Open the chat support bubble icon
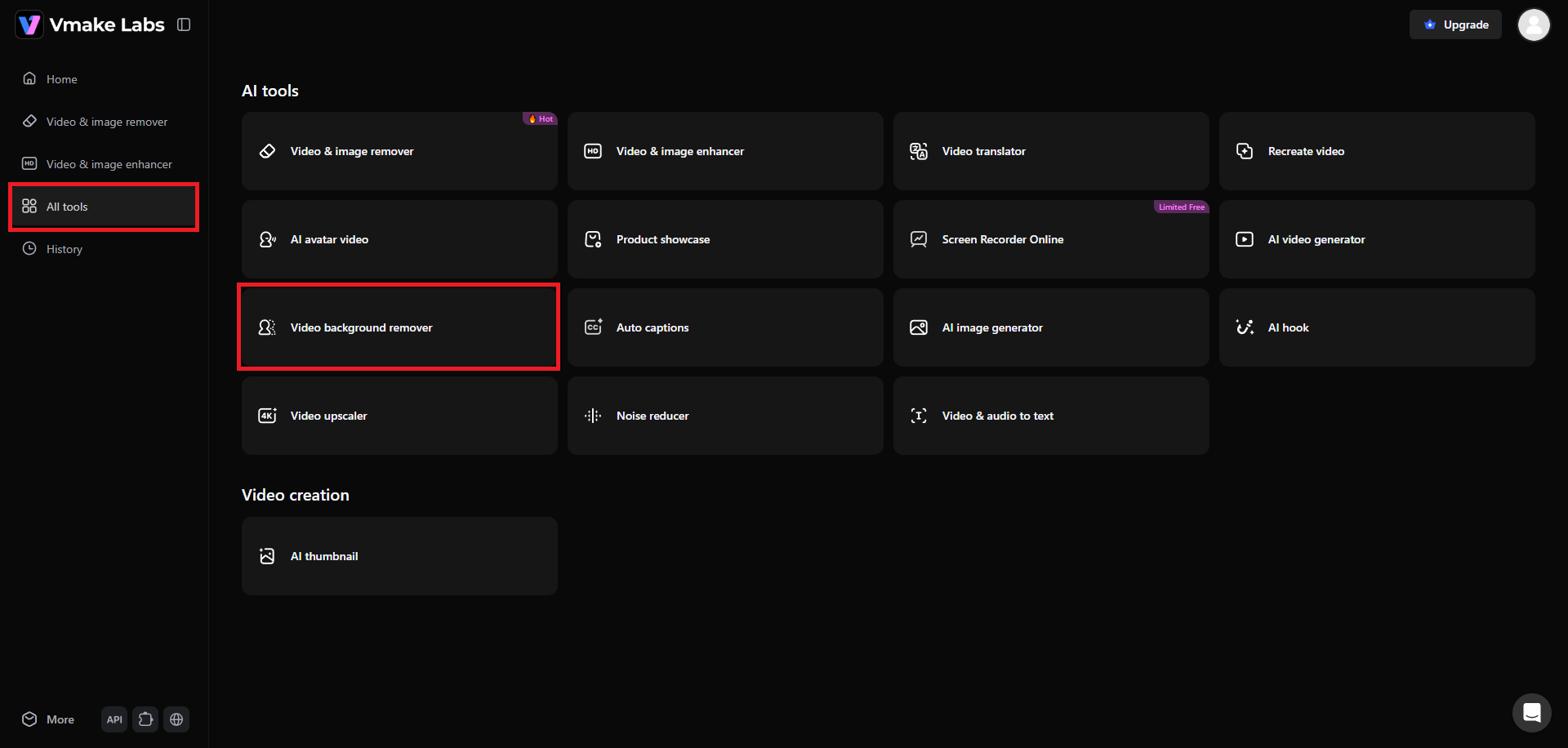Viewport: 1568px width, 748px height. 1532,713
